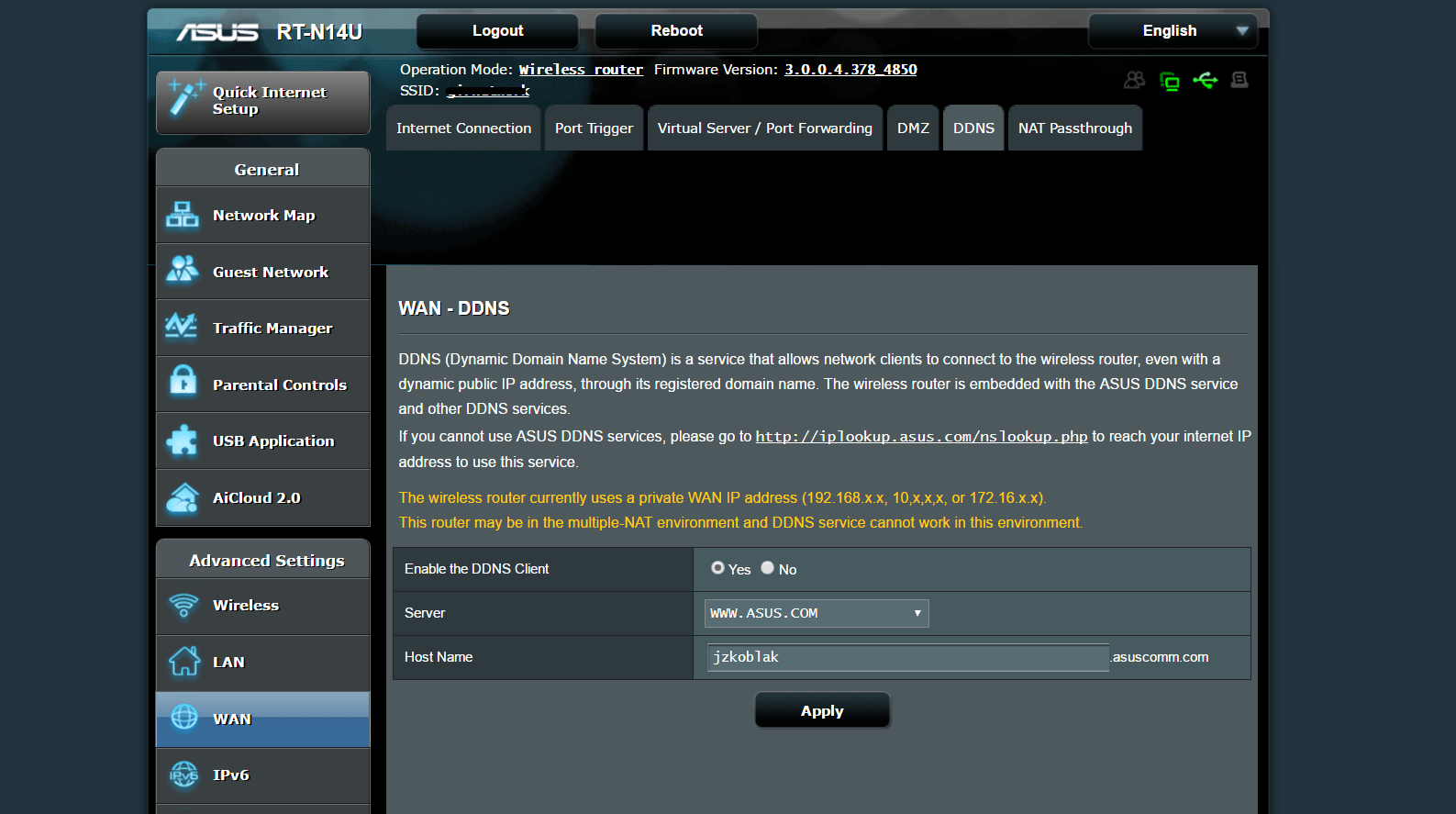Open Guest Network via its people icon
This screenshot has width=1456, height=814.
182,271
